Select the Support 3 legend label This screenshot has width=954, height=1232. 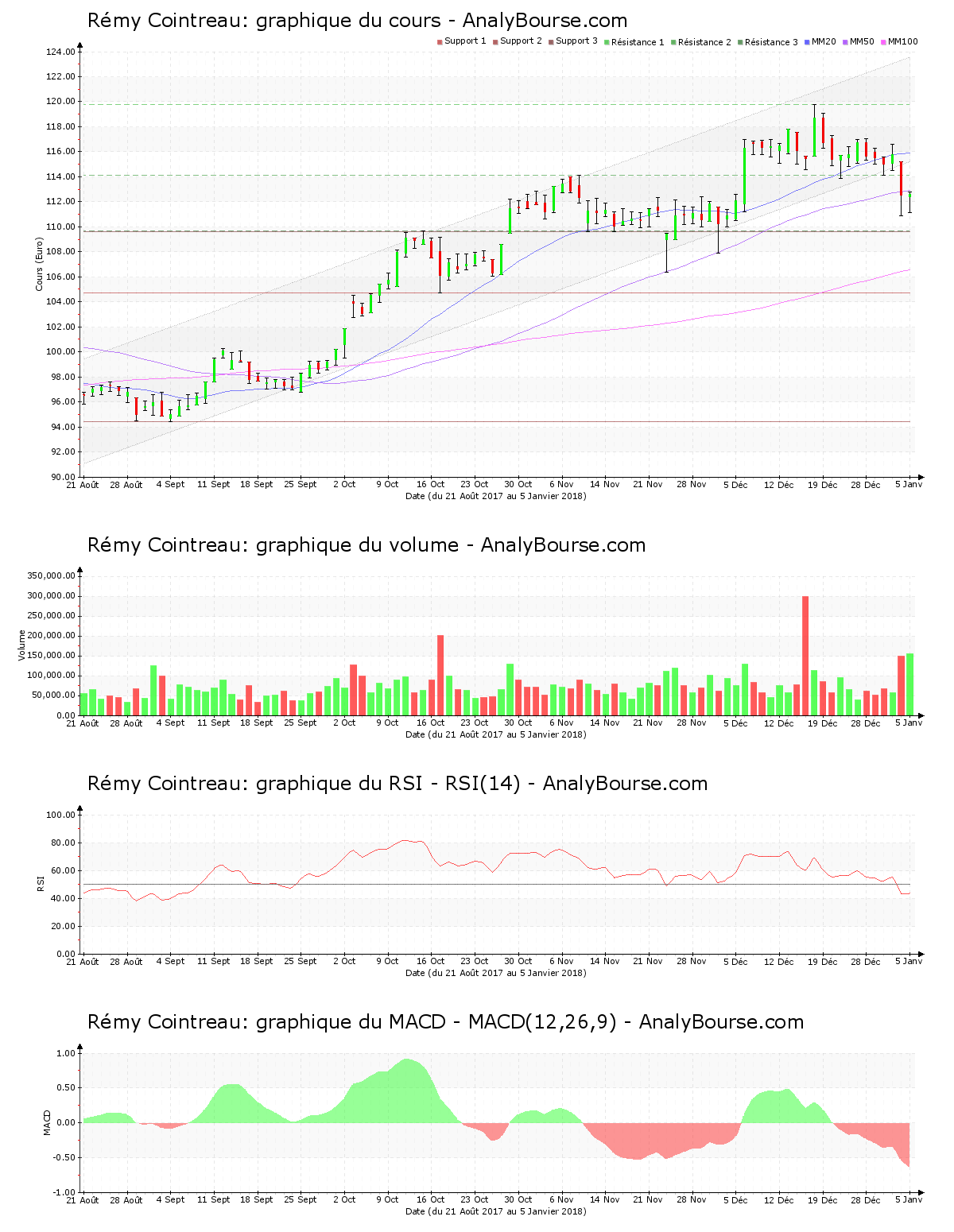pos(576,41)
